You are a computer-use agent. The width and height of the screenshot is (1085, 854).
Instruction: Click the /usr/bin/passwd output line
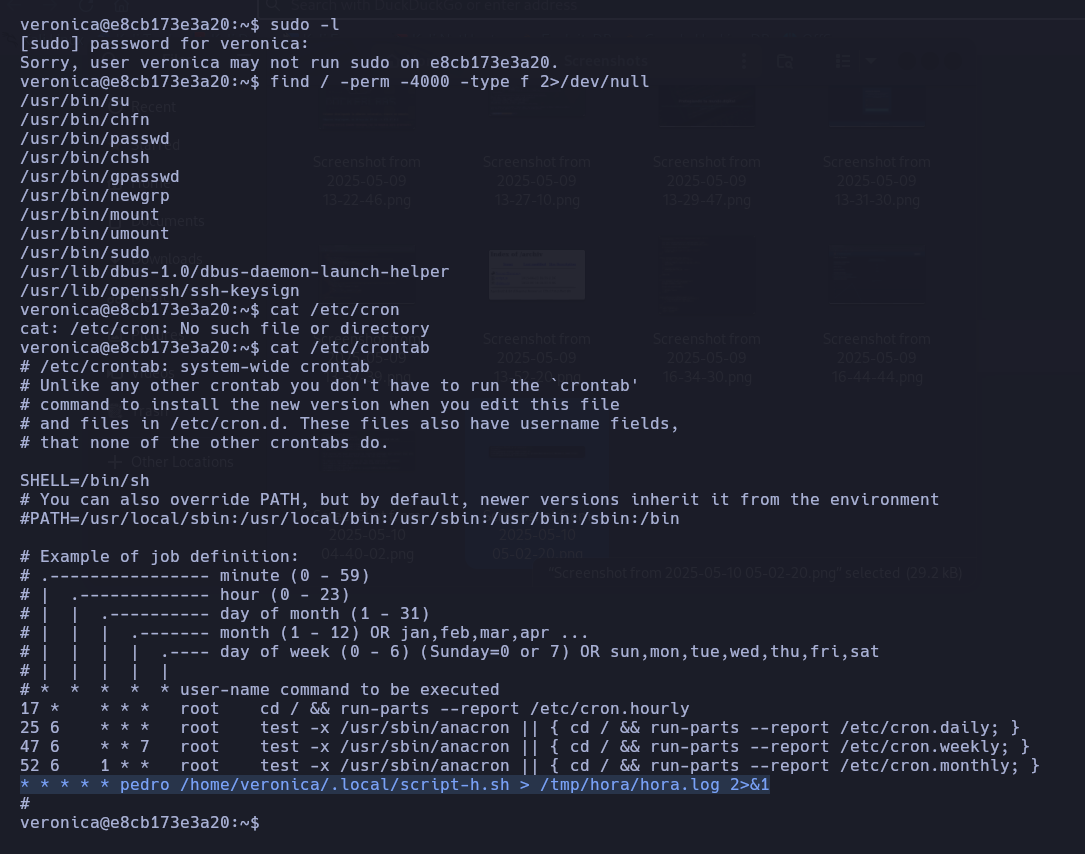coord(95,138)
